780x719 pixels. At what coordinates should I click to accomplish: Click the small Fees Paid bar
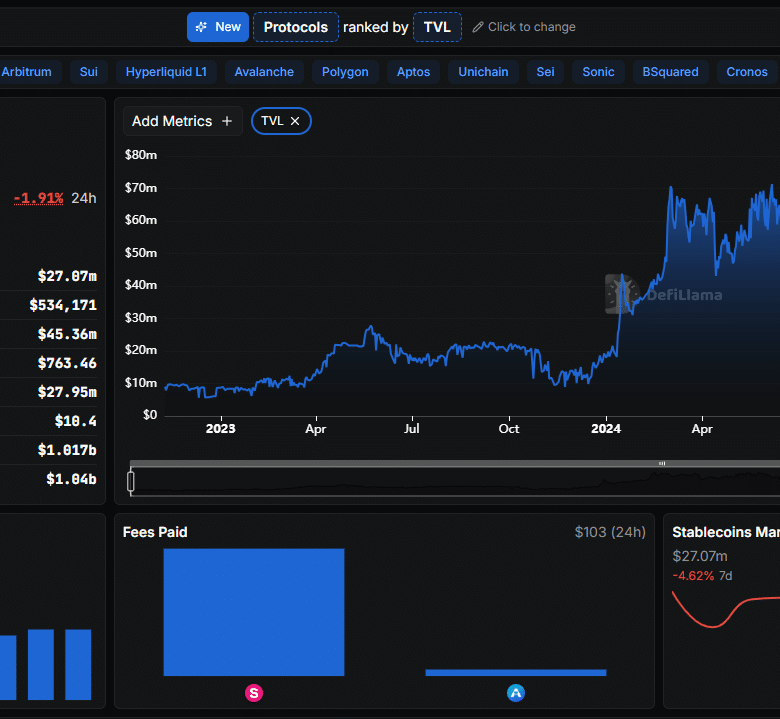pyautogui.click(x=516, y=673)
